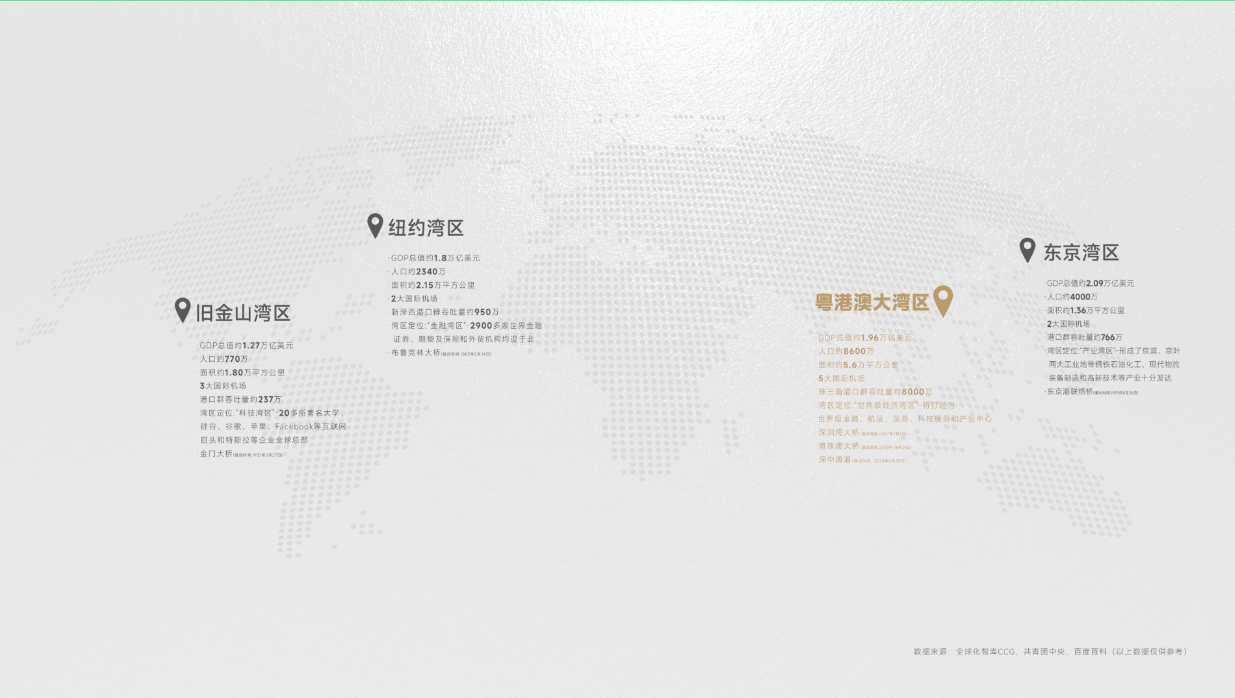1235x698 pixels.
Task: Select the 人口约2340万 line
Action: click(418, 271)
